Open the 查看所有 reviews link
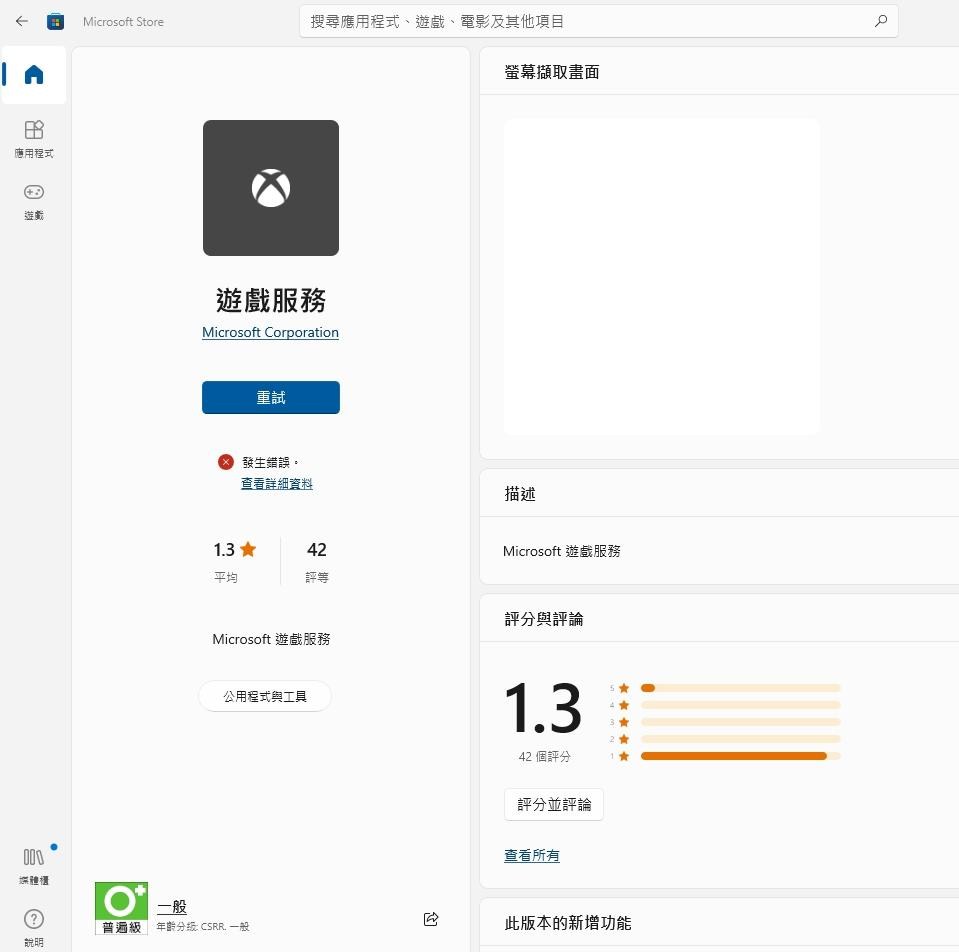This screenshot has height=952, width=959. coord(532,856)
